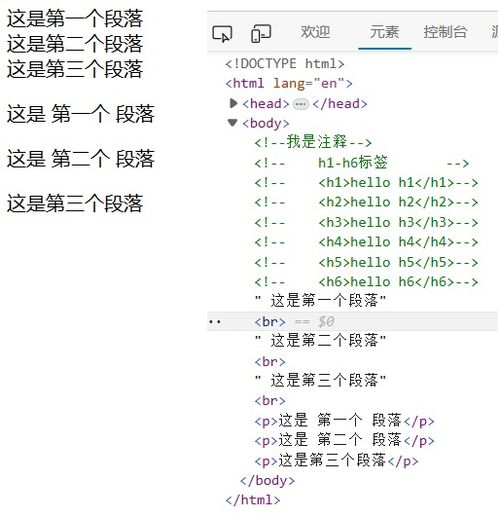Click the rendered paragraph 这是 第二个 段落
The image size is (499, 517).
click(81, 158)
